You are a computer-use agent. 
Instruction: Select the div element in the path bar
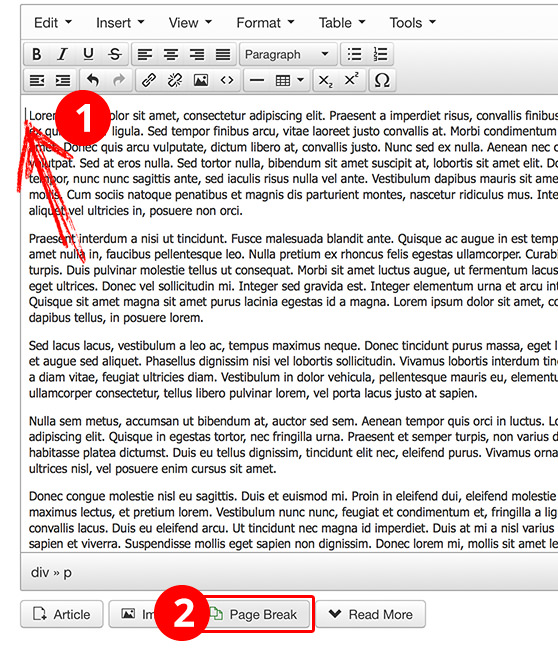(x=40, y=573)
